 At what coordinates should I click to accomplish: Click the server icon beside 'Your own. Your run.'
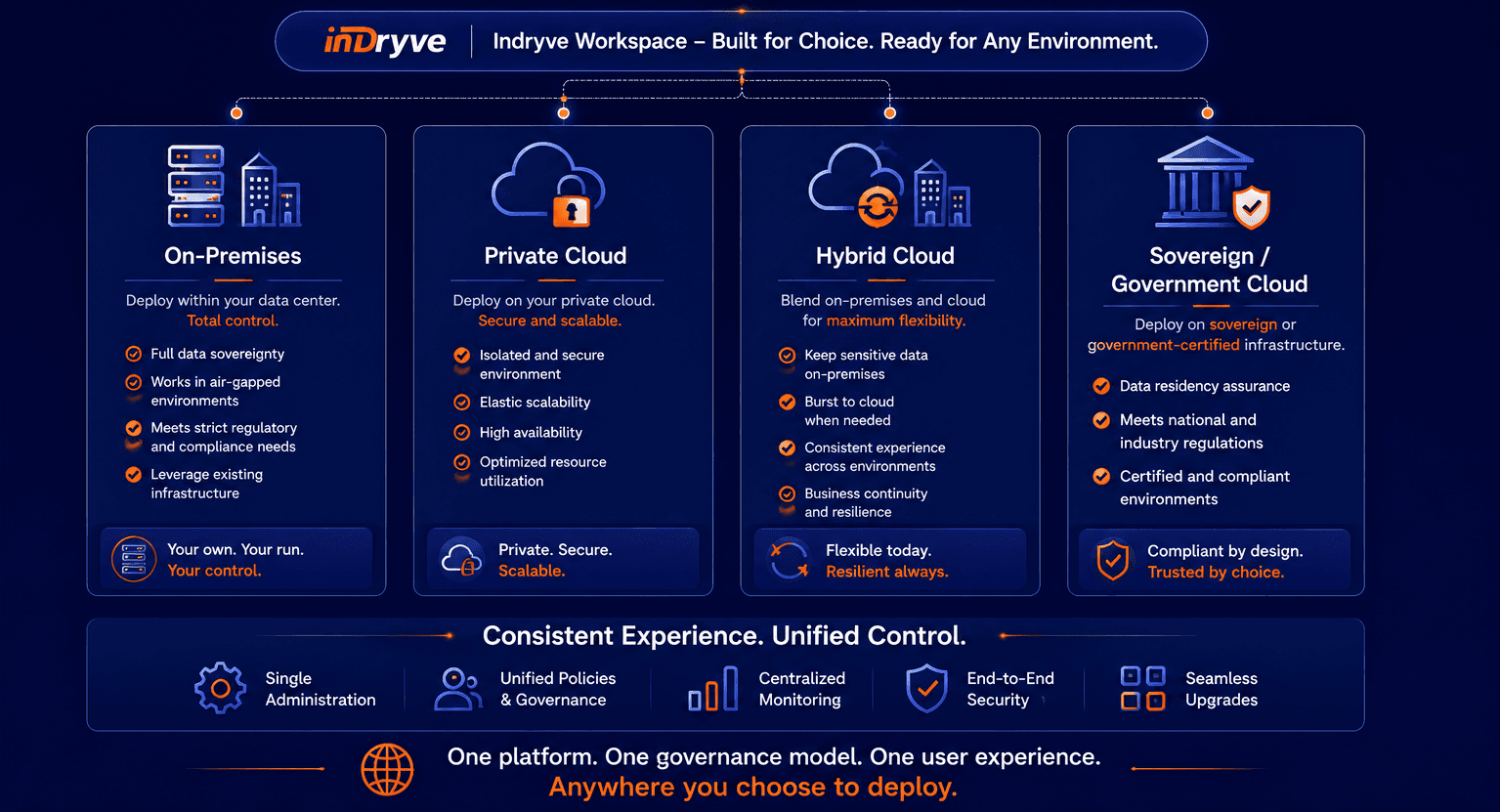pos(134,559)
